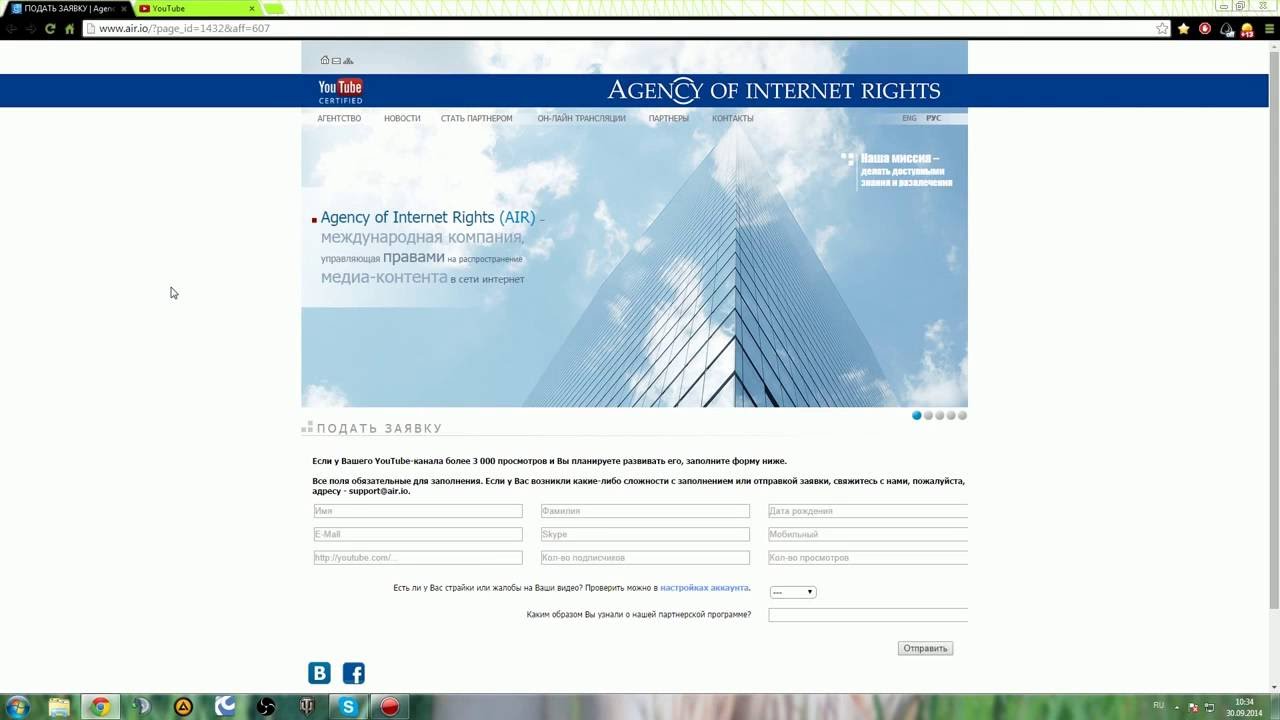Image resolution: width=1280 pixels, height=720 pixels.
Task: Select the second slider dot
Action: click(x=928, y=415)
